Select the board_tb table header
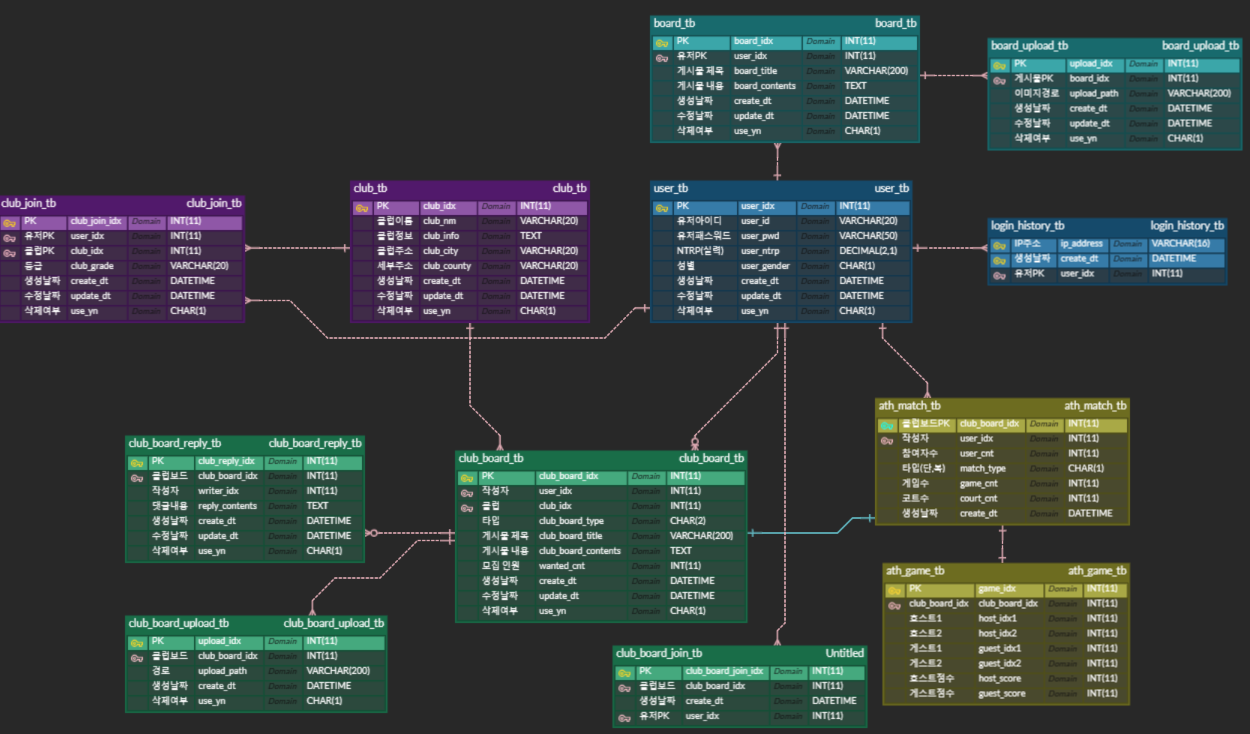 (784, 24)
